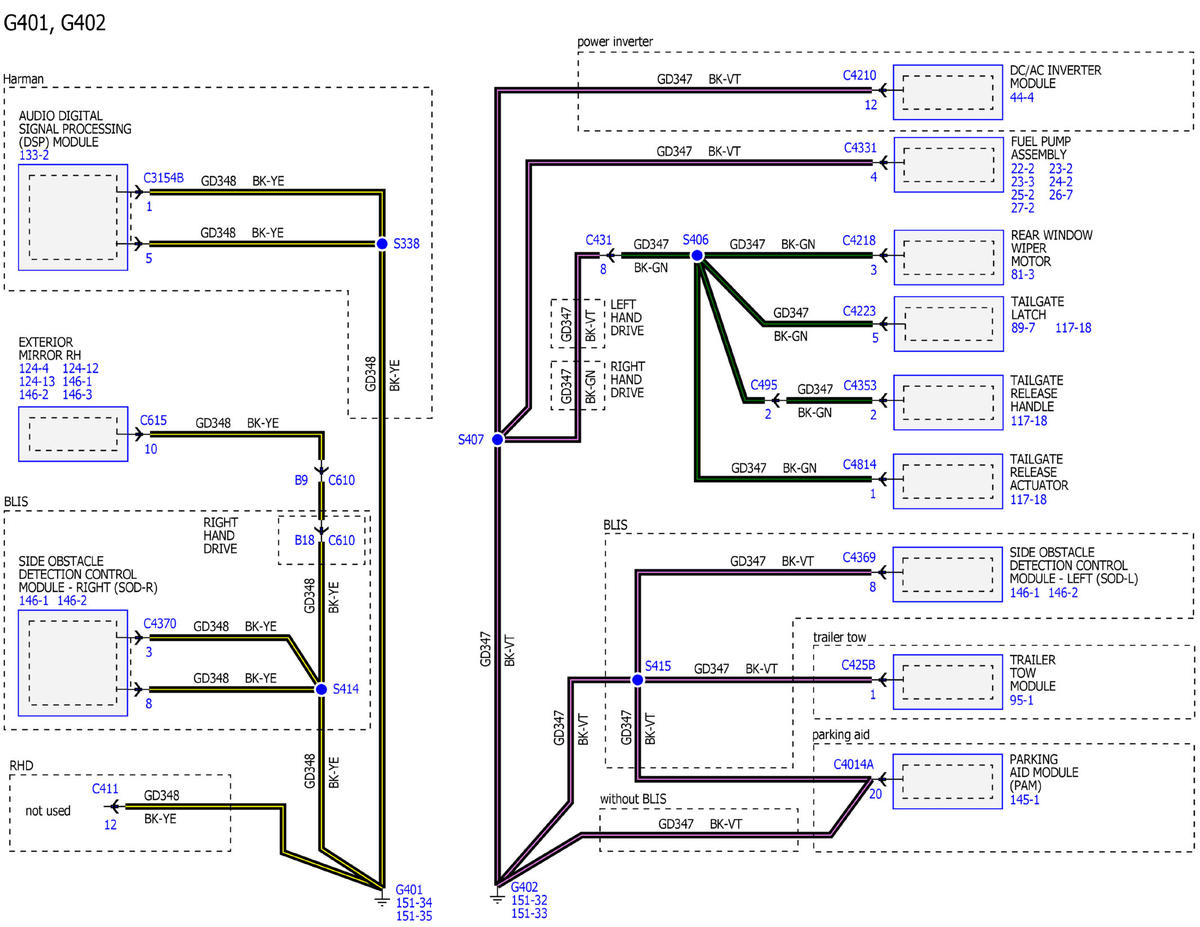This screenshot has width=1200, height=927.
Task: Open page reference 151-35
Action: click(414, 915)
